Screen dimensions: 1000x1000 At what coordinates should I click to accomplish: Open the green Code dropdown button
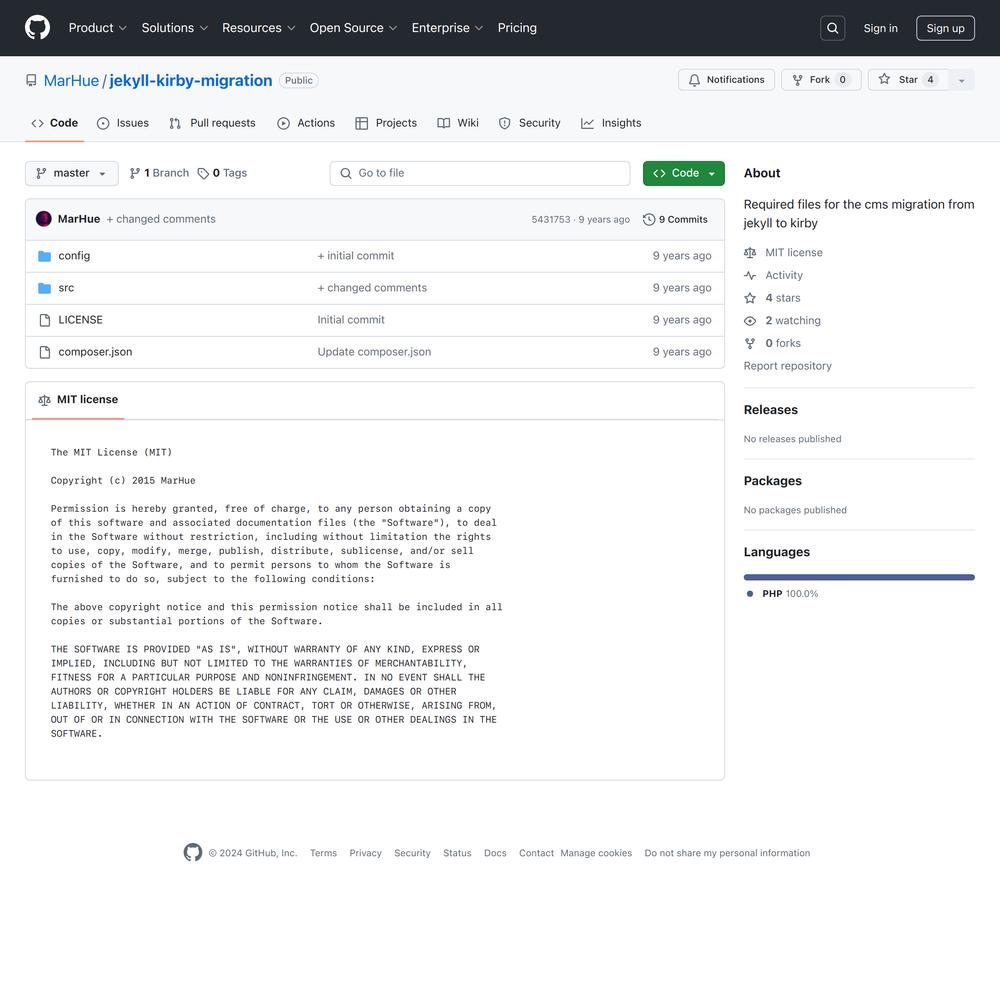point(684,173)
